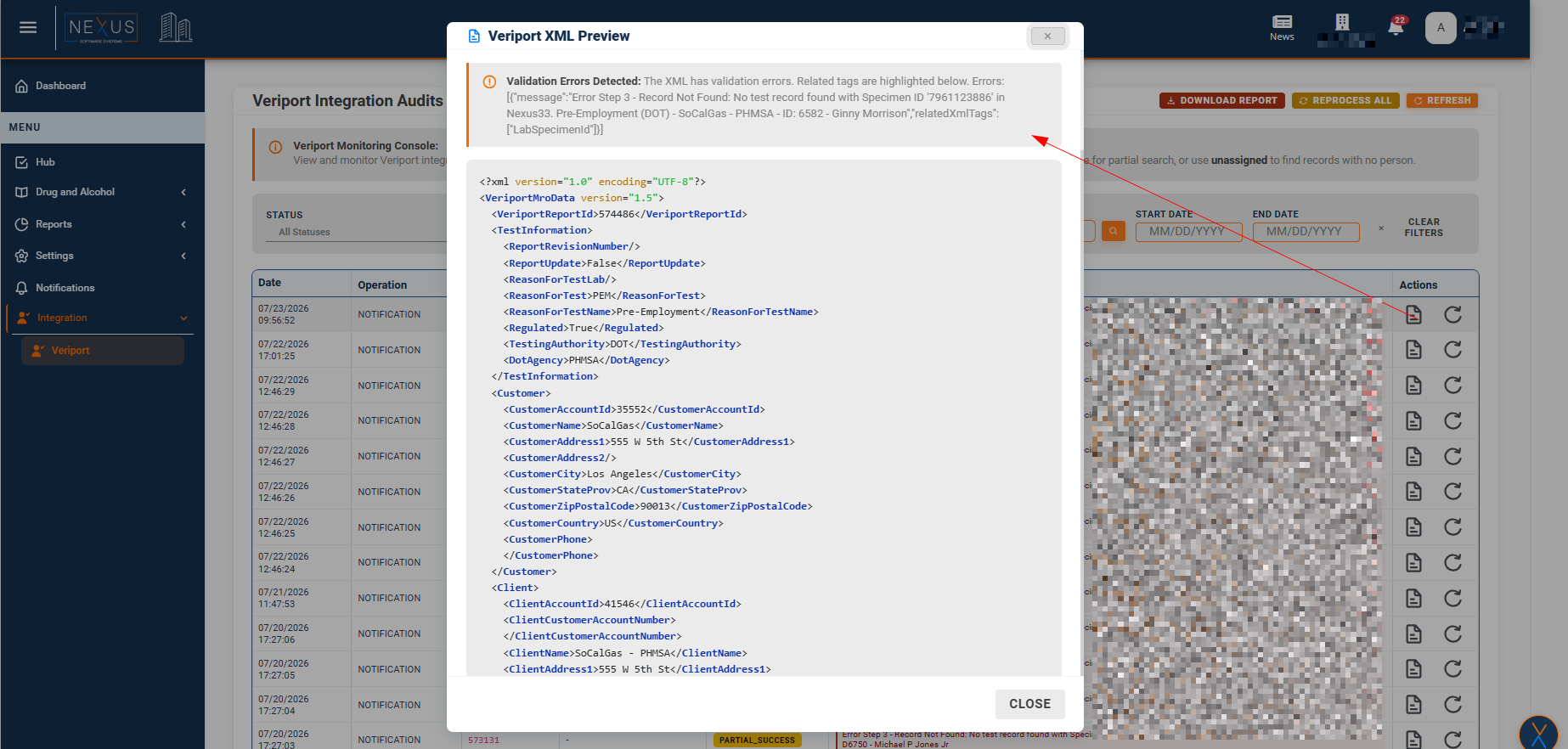This screenshot has width=1568, height=749.
Task: Click the DOWNLOAD REPORT button
Action: [x=1221, y=100]
